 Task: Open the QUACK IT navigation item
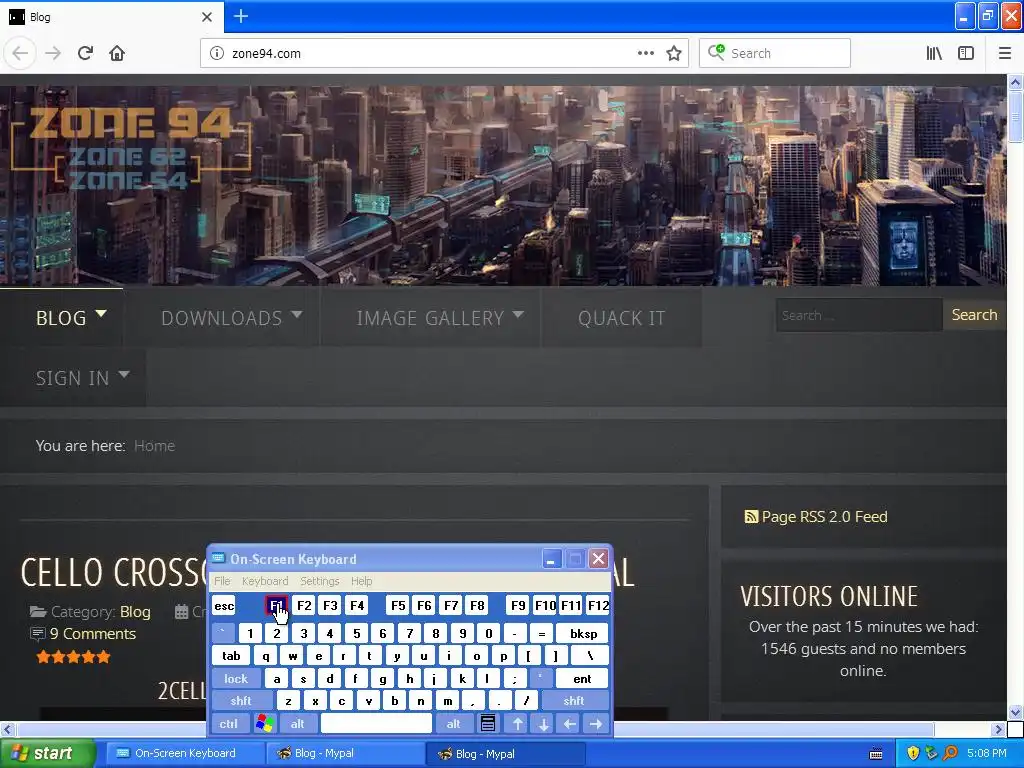(621, 318)
